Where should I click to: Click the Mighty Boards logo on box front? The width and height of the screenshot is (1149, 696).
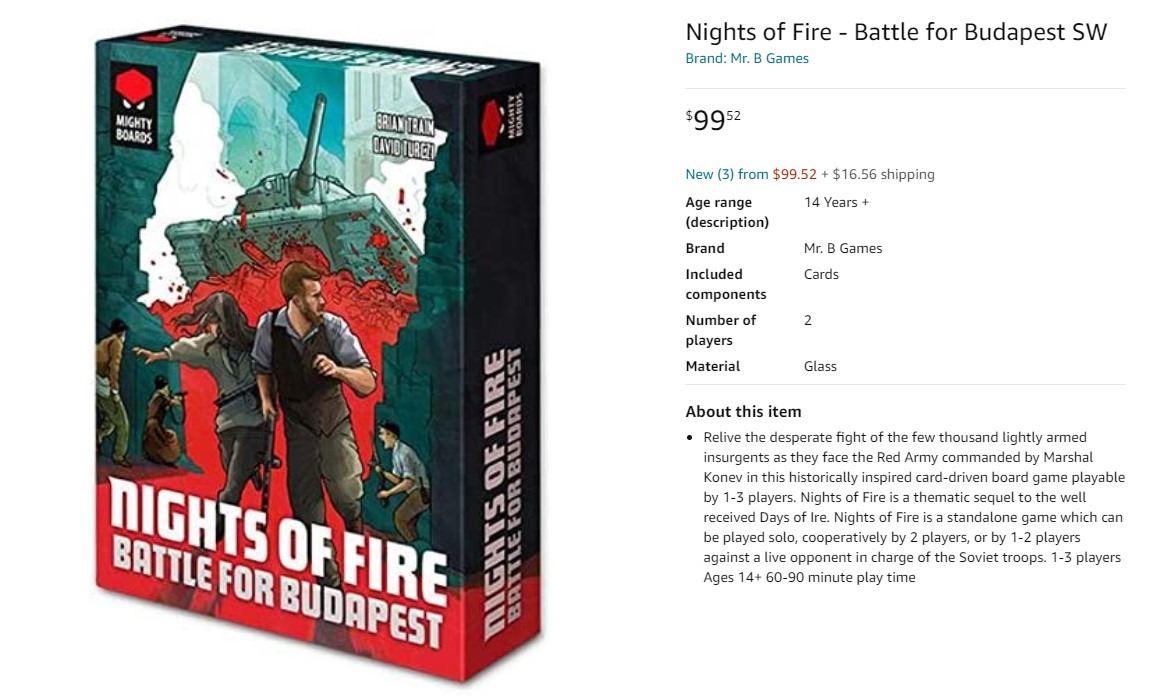pyautogui.click(x=134, y=106)
